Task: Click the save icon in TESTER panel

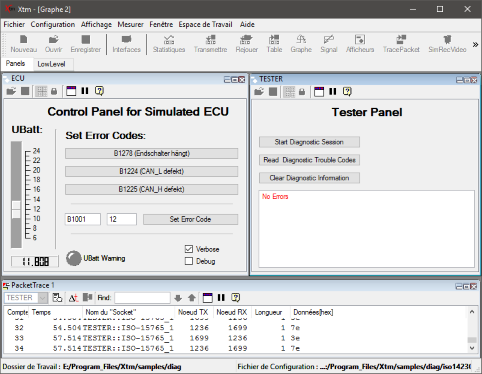Action: click(x=273, y=91)
